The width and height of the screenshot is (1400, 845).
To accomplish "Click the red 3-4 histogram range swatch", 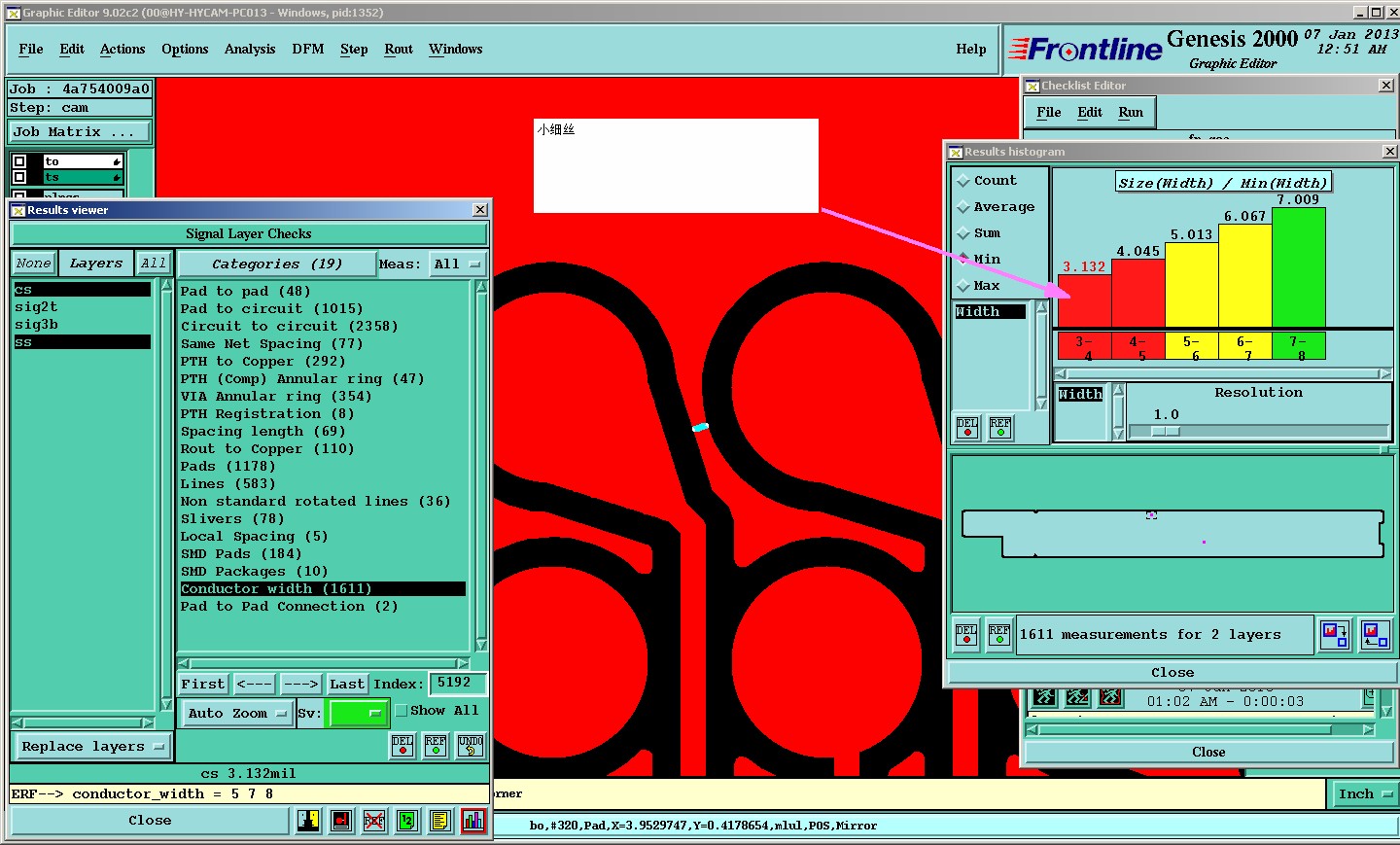I will pos(1084,346).
